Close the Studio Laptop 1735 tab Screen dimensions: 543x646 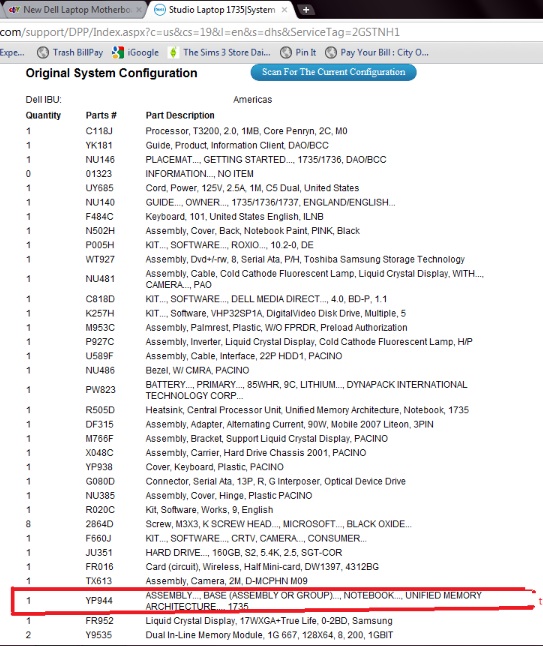pos(284,10)
